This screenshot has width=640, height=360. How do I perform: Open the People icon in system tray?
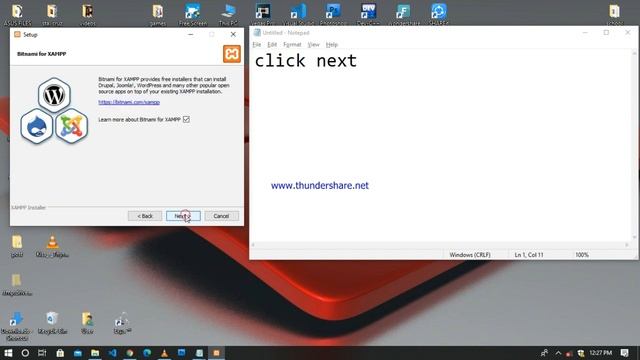pyautogui.click(x=544, y=353)
